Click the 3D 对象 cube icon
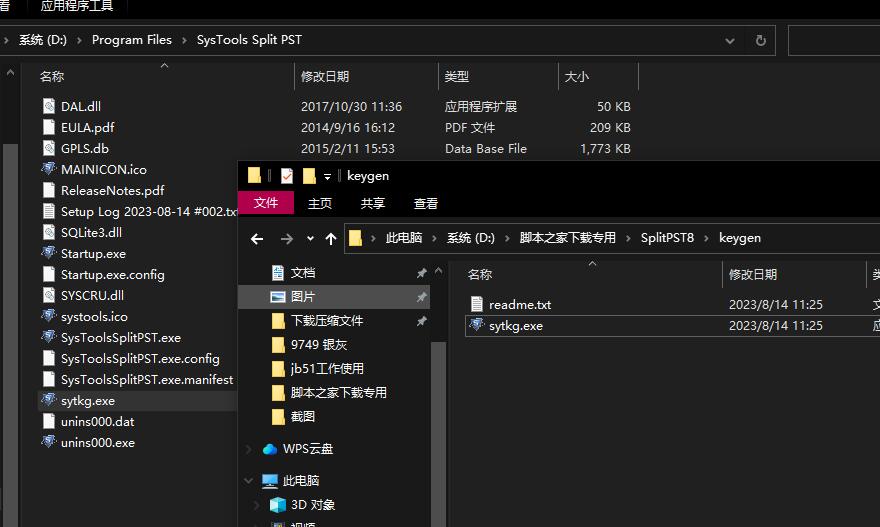 278,505
